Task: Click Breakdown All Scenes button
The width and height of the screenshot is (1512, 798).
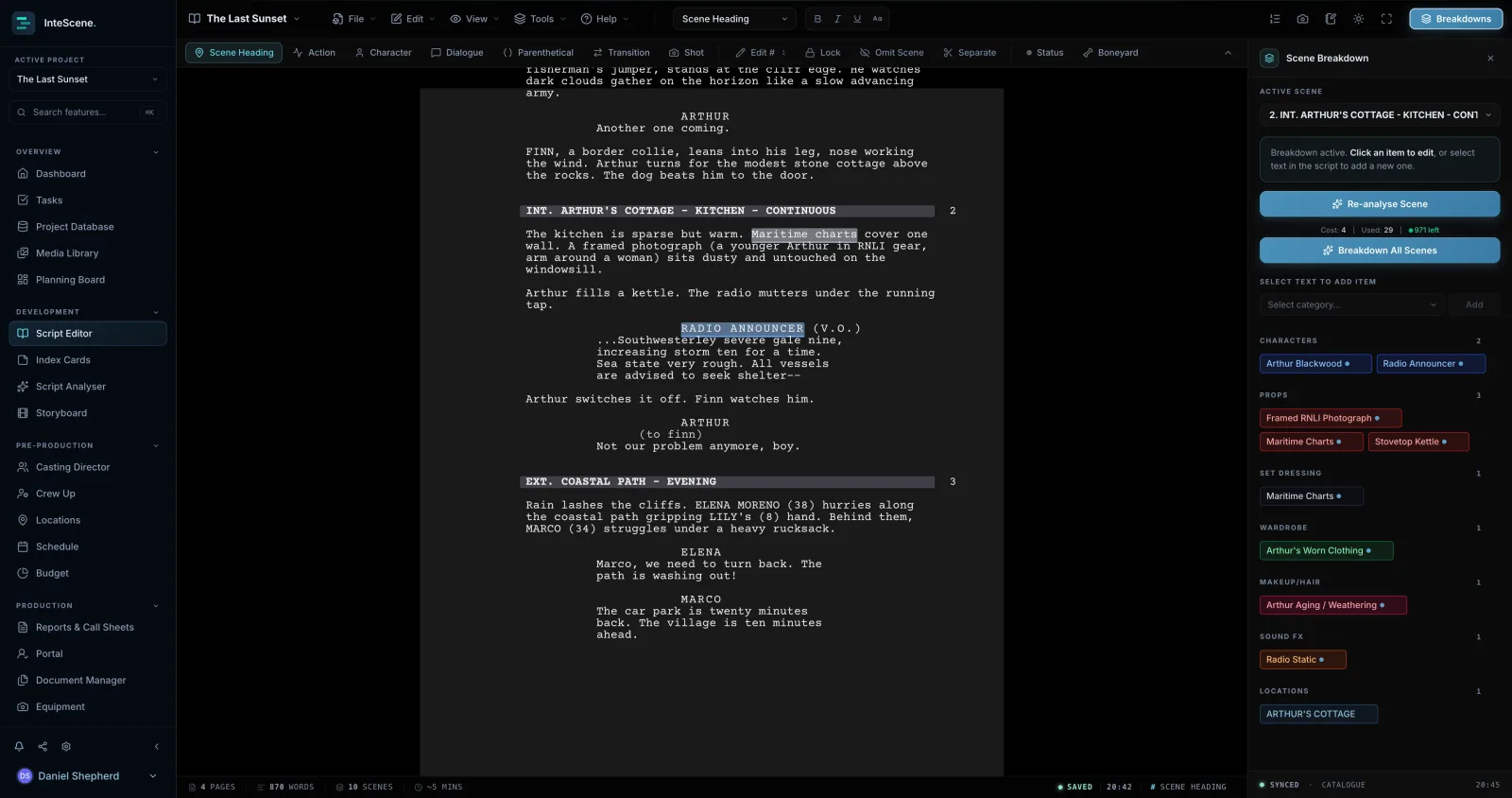Action: pos(1380,251)
